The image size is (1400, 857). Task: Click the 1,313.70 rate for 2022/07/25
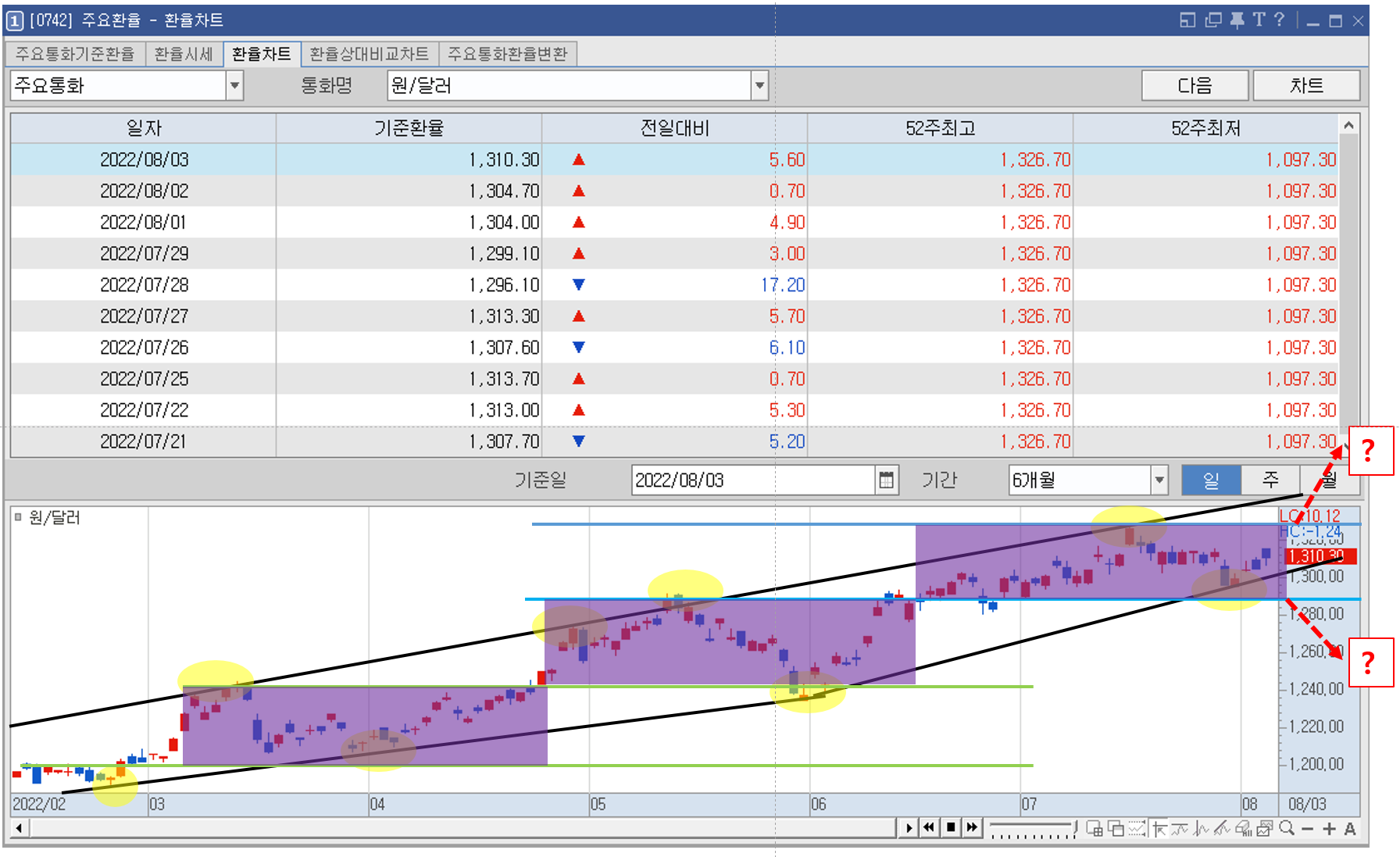[504, 378]
